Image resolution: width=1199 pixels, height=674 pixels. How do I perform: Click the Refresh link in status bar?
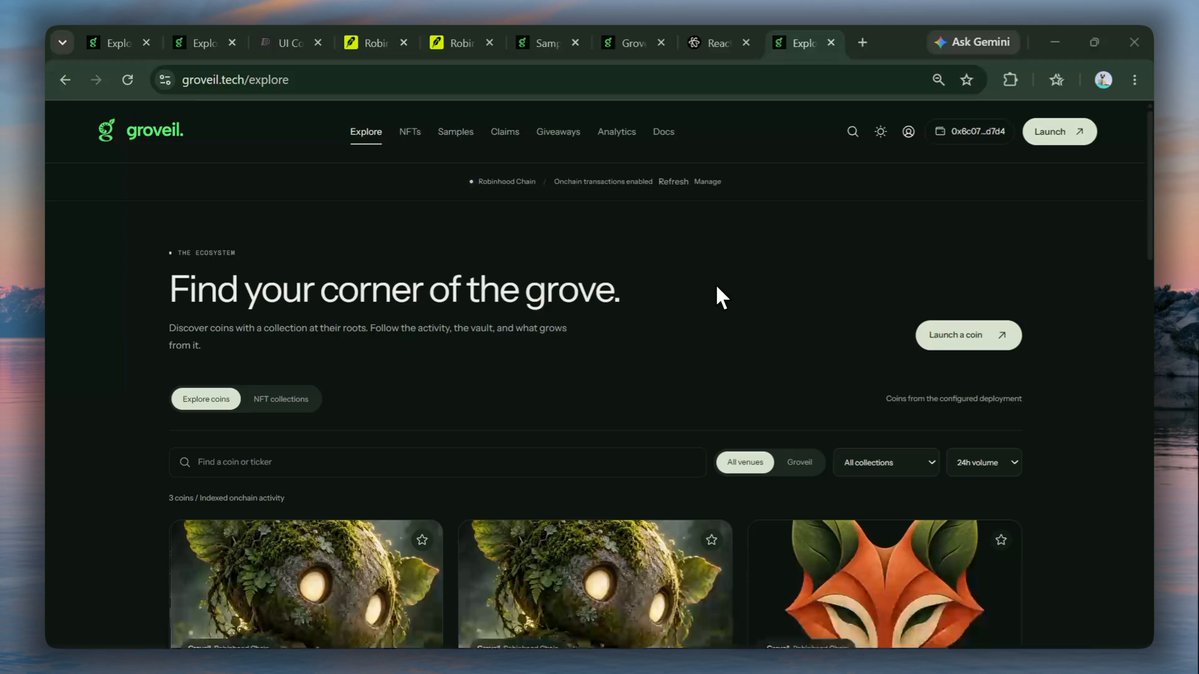(673, 181)
